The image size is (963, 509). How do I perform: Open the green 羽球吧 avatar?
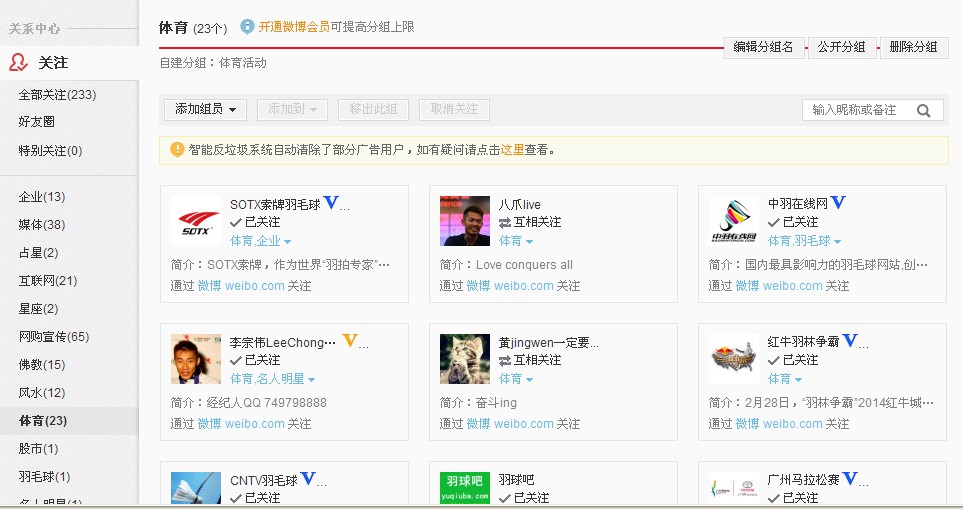tap(465, 488)
